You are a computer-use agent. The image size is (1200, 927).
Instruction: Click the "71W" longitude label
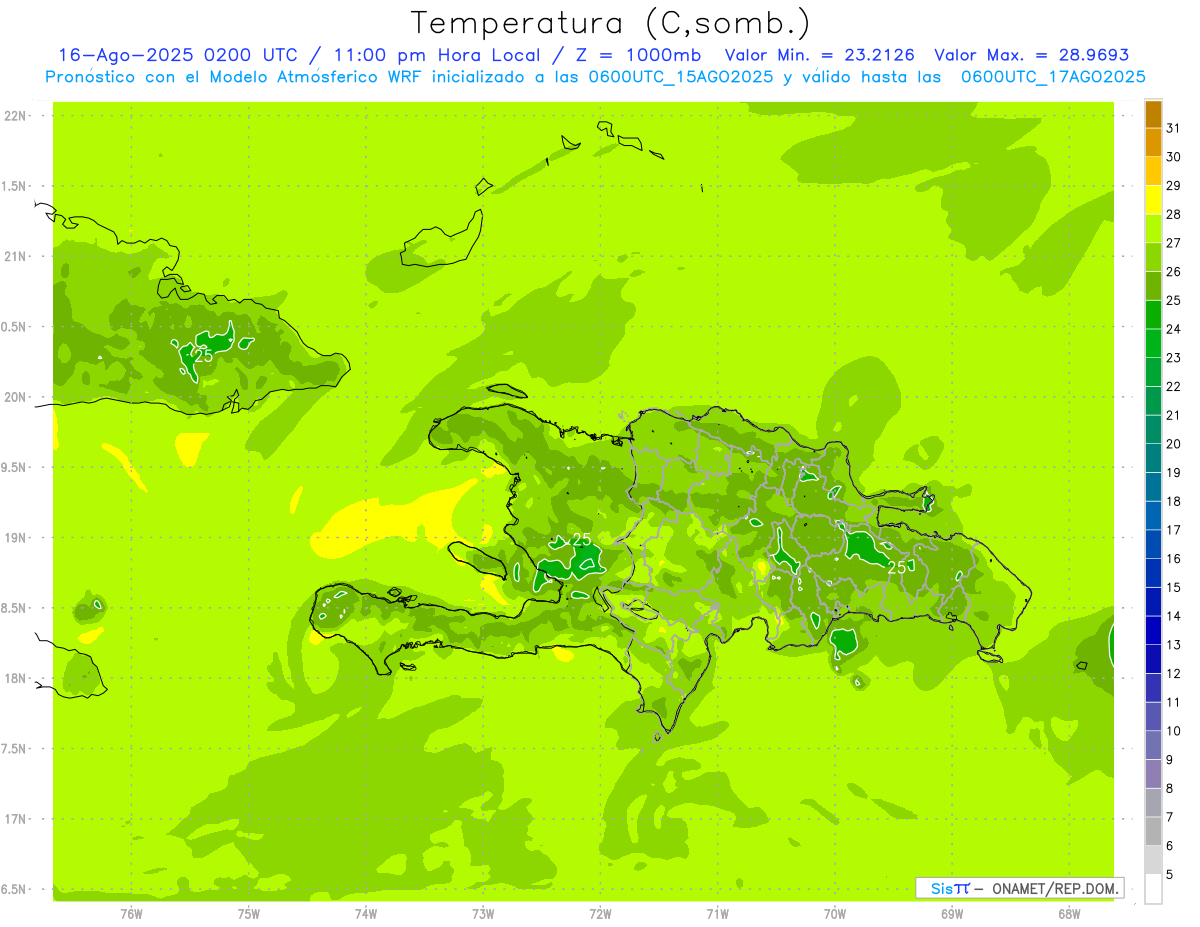717,914
